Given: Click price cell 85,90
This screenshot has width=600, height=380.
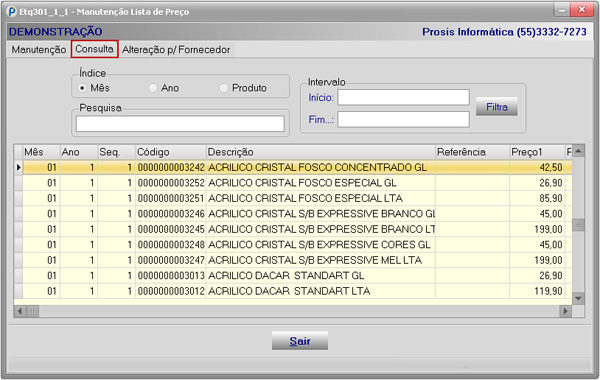Looking at the screenshot, I should point(537,198).
